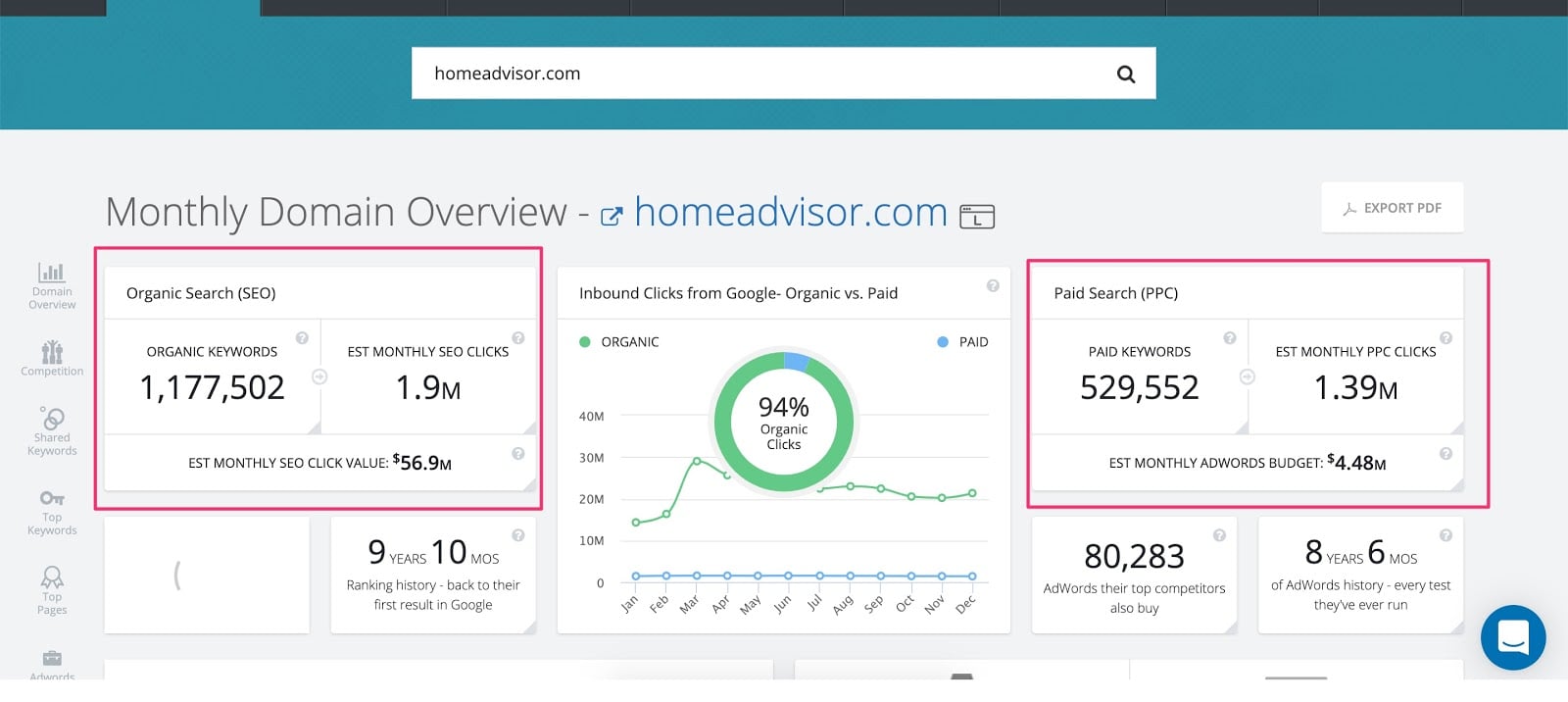This screenshot has height=702, width=1568.
Task: Click arrow icon next to Paid Keywords
Action: coord(1247,376)
